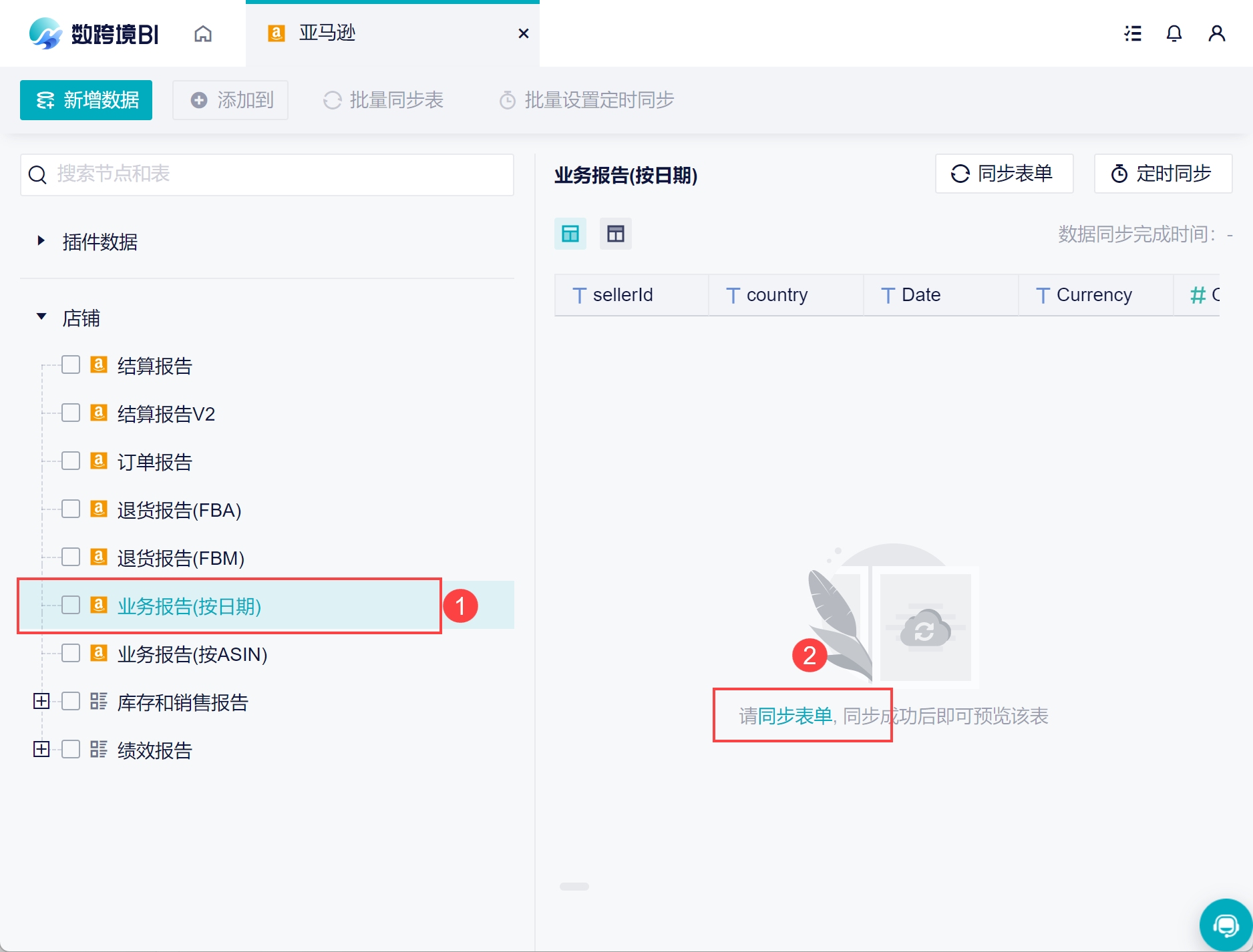Check the 绩效报告 checkbox
The width and height of the screenshot is (1253, 952).
71,749
